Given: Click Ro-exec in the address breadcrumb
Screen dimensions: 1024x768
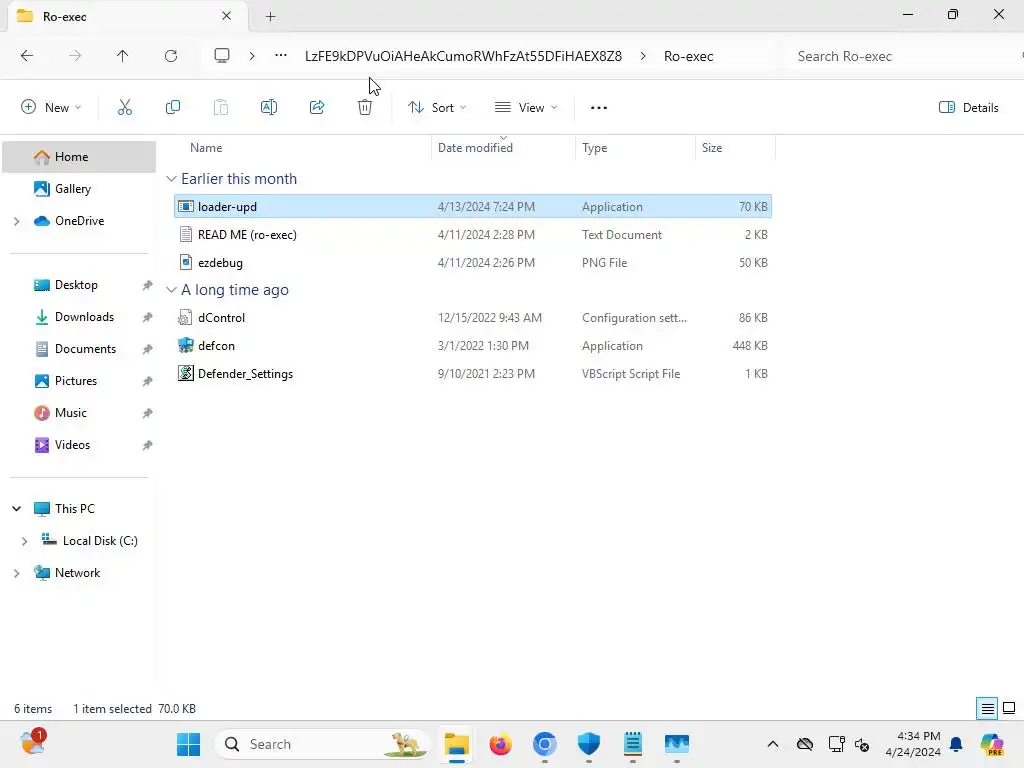Looking at the screenshot, I should 688,56.
